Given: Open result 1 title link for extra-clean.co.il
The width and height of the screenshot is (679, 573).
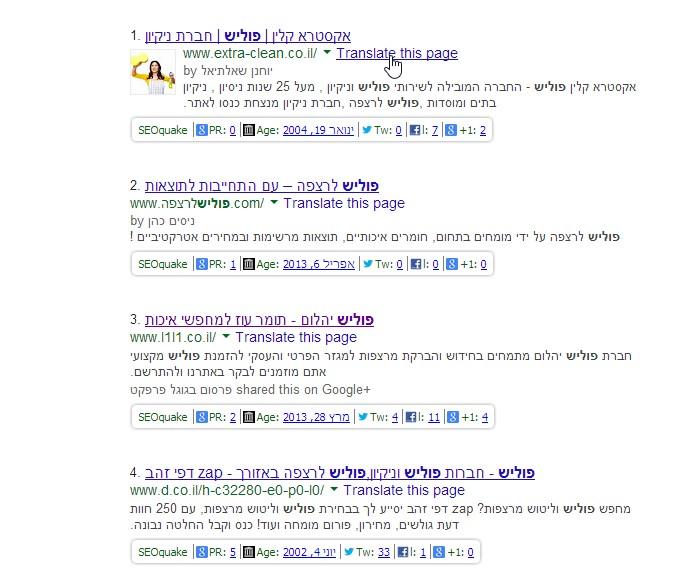Looking at the screenshot, I should [x=248, y=36].
